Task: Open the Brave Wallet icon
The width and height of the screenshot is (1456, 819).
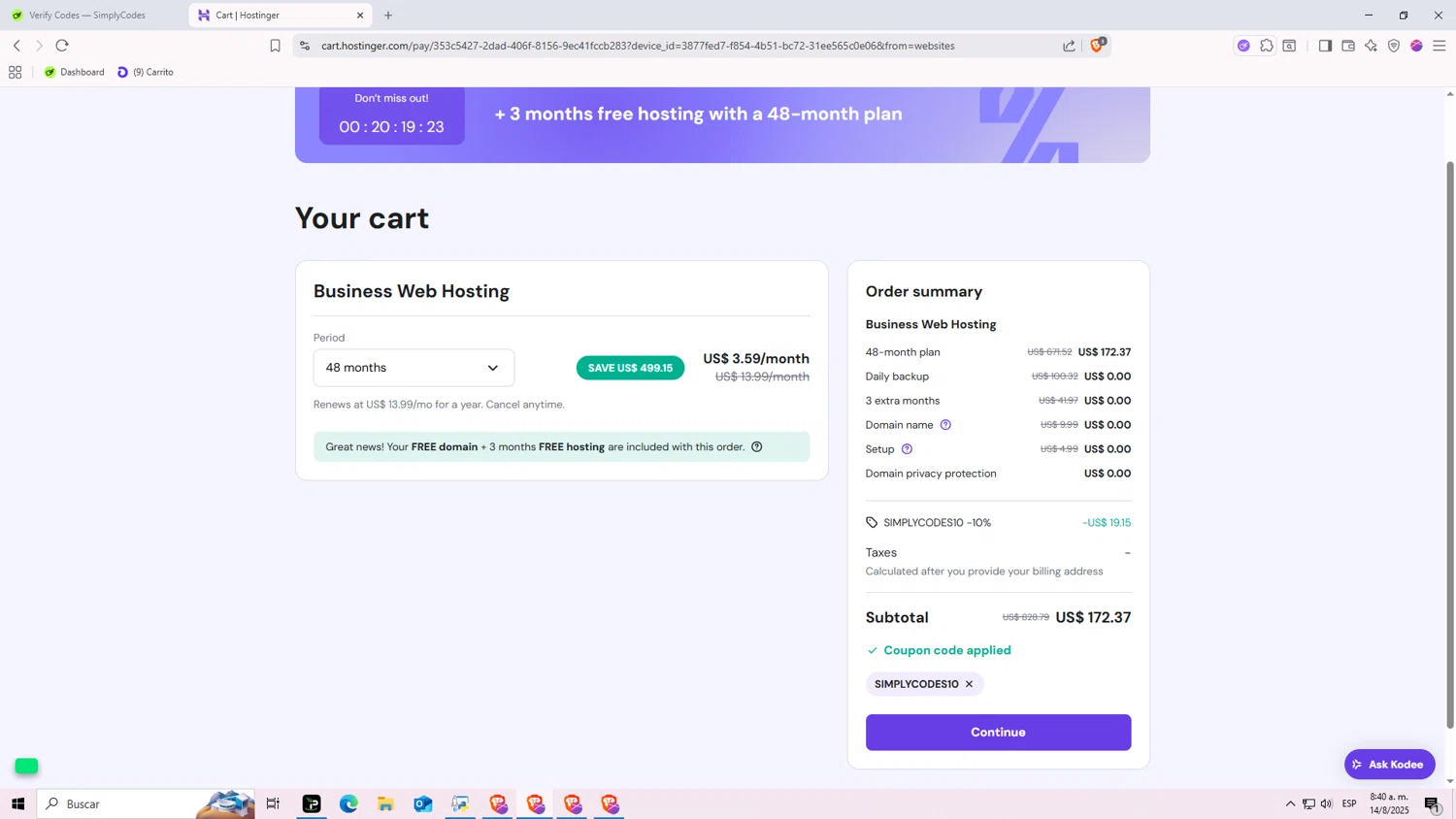Action: coord(1348,46)
